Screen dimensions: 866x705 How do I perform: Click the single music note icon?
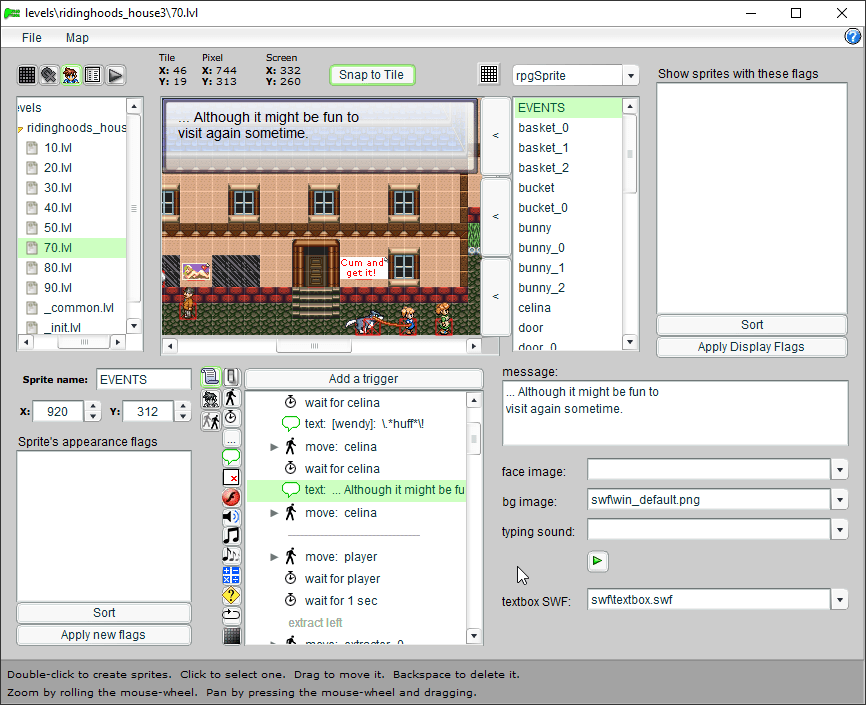point(231,536)
